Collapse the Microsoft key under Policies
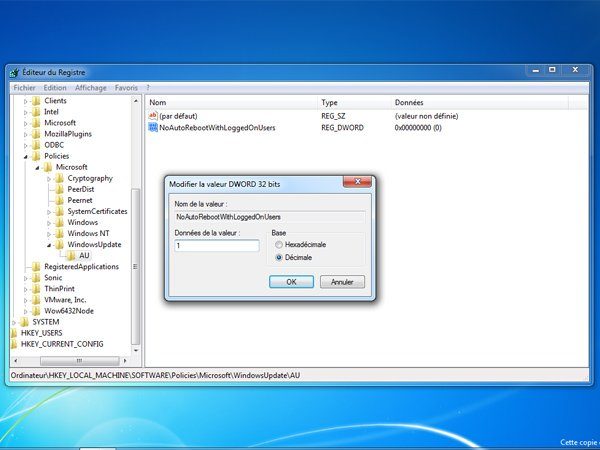The height and width of the screenshot is (450, 600). 38,168
